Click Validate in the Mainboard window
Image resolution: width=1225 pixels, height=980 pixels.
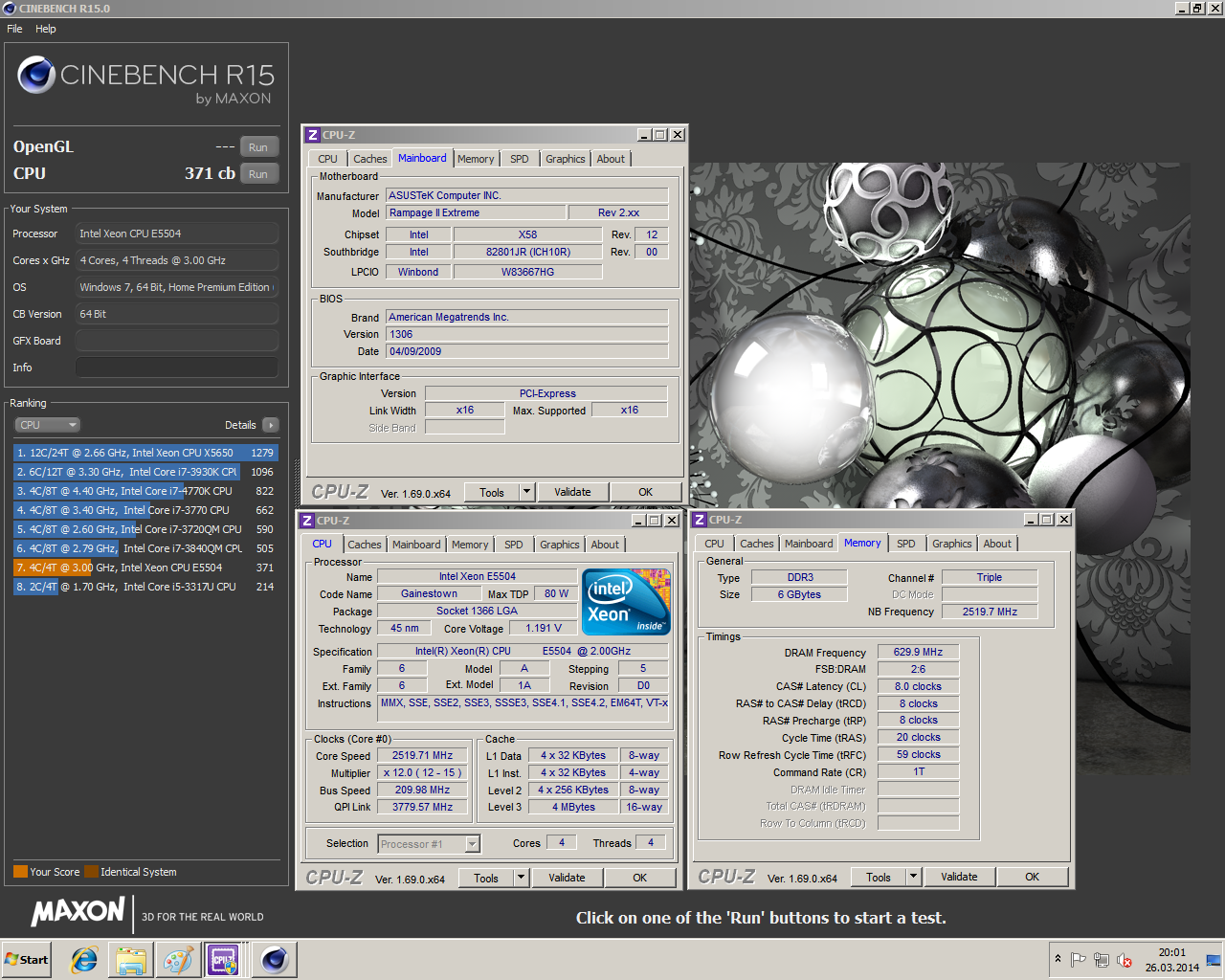click(572, 492)
